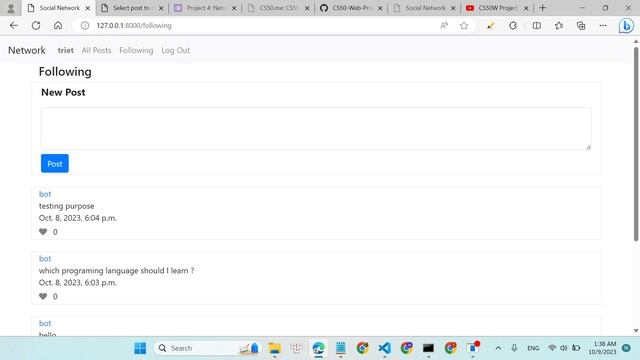Open the Following nav link
Screen dimensions: 640x360
tap(136, 50)
